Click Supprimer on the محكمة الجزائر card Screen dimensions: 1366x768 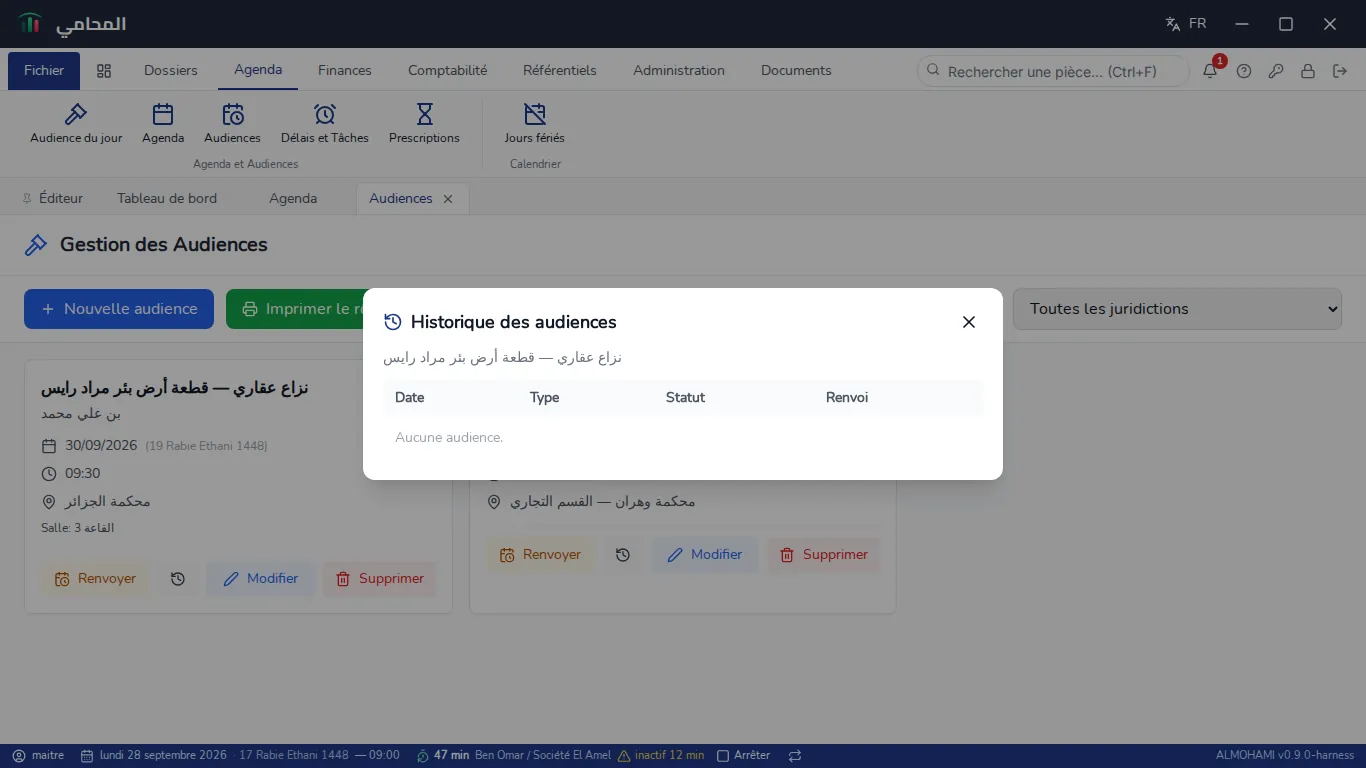click(380, 579)
